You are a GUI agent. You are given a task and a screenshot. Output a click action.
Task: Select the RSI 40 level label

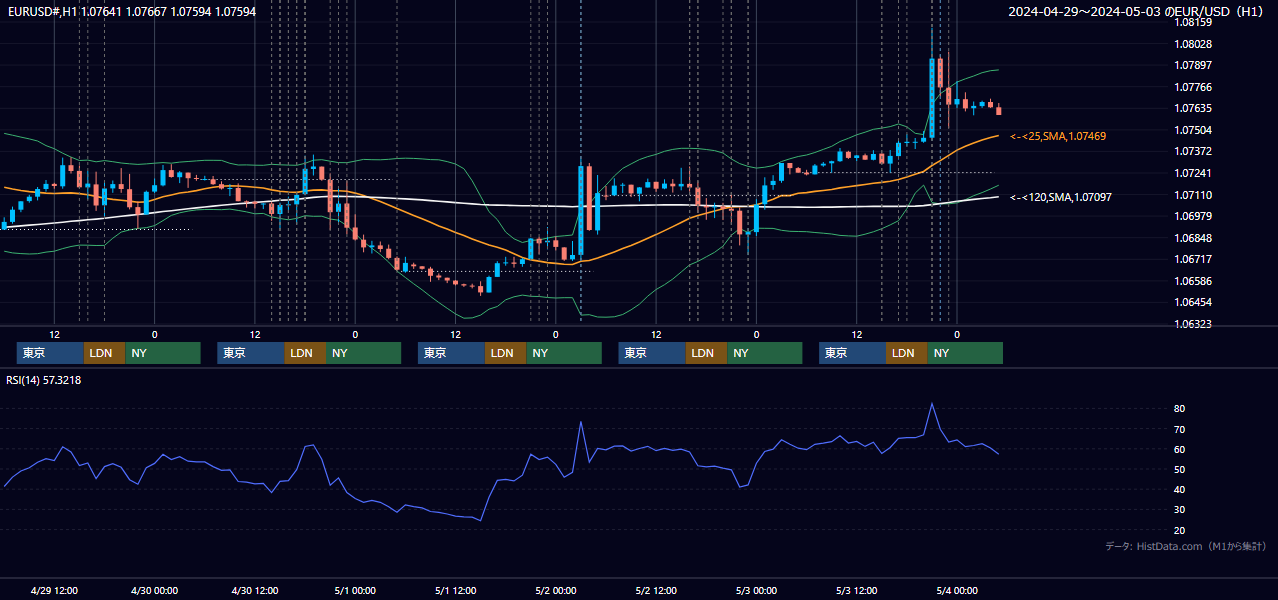[x=1179, y=490]
